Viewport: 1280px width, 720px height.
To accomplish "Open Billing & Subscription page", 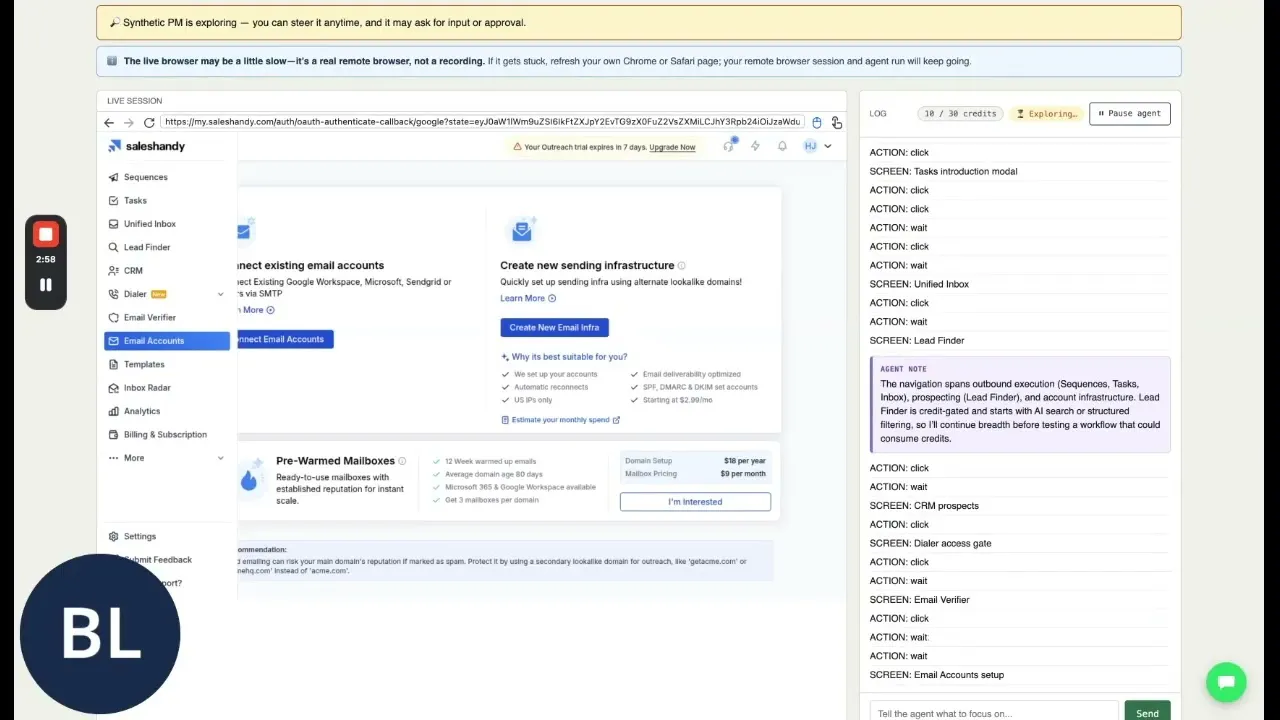I will pyautogui.click(x=165, y=435).
